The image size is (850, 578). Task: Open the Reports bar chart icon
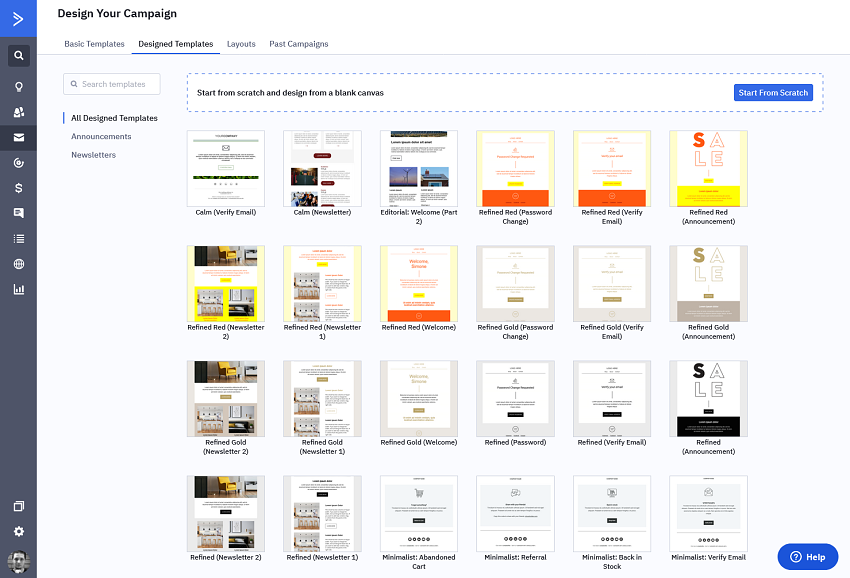click(x=18, y=289)
